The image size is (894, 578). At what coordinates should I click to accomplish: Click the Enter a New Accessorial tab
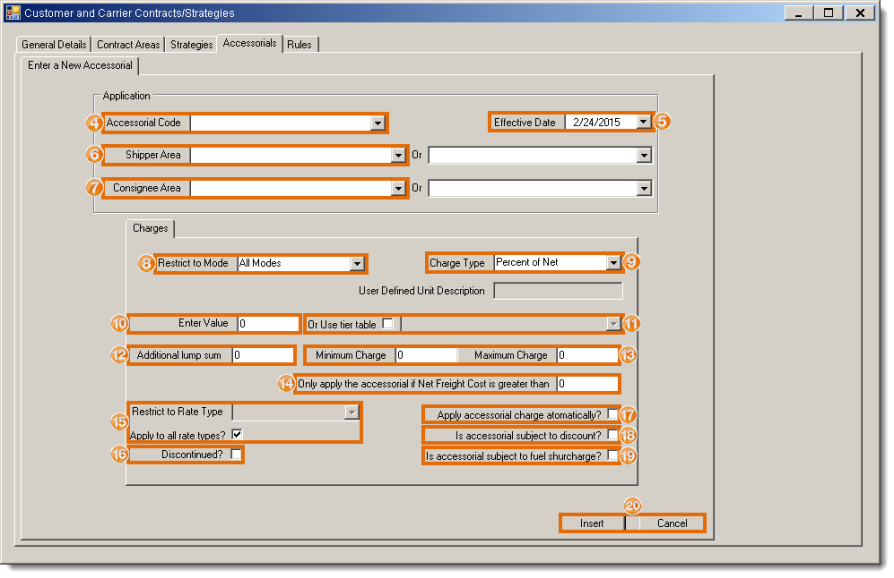tap(80, 66)
